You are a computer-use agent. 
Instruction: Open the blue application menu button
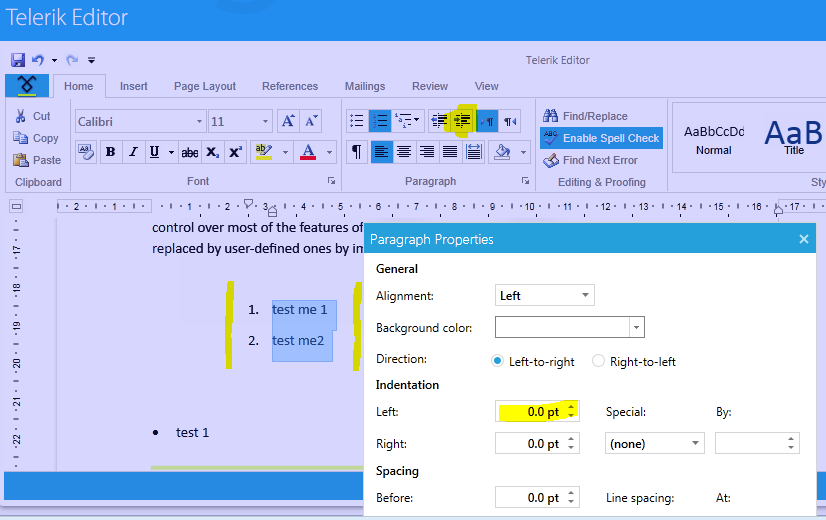tap(27, 85)
